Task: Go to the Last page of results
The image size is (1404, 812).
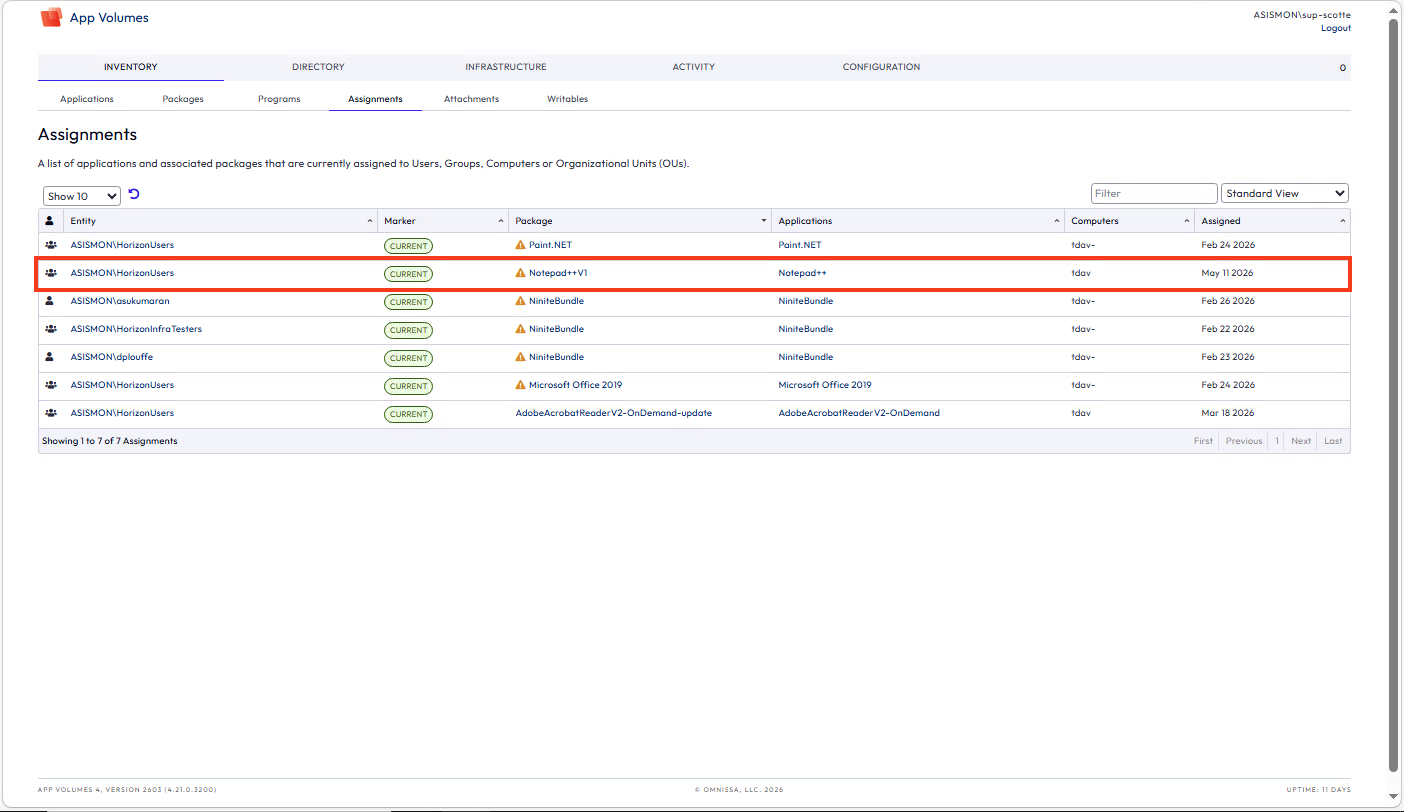Action: tap(1333, 441)
